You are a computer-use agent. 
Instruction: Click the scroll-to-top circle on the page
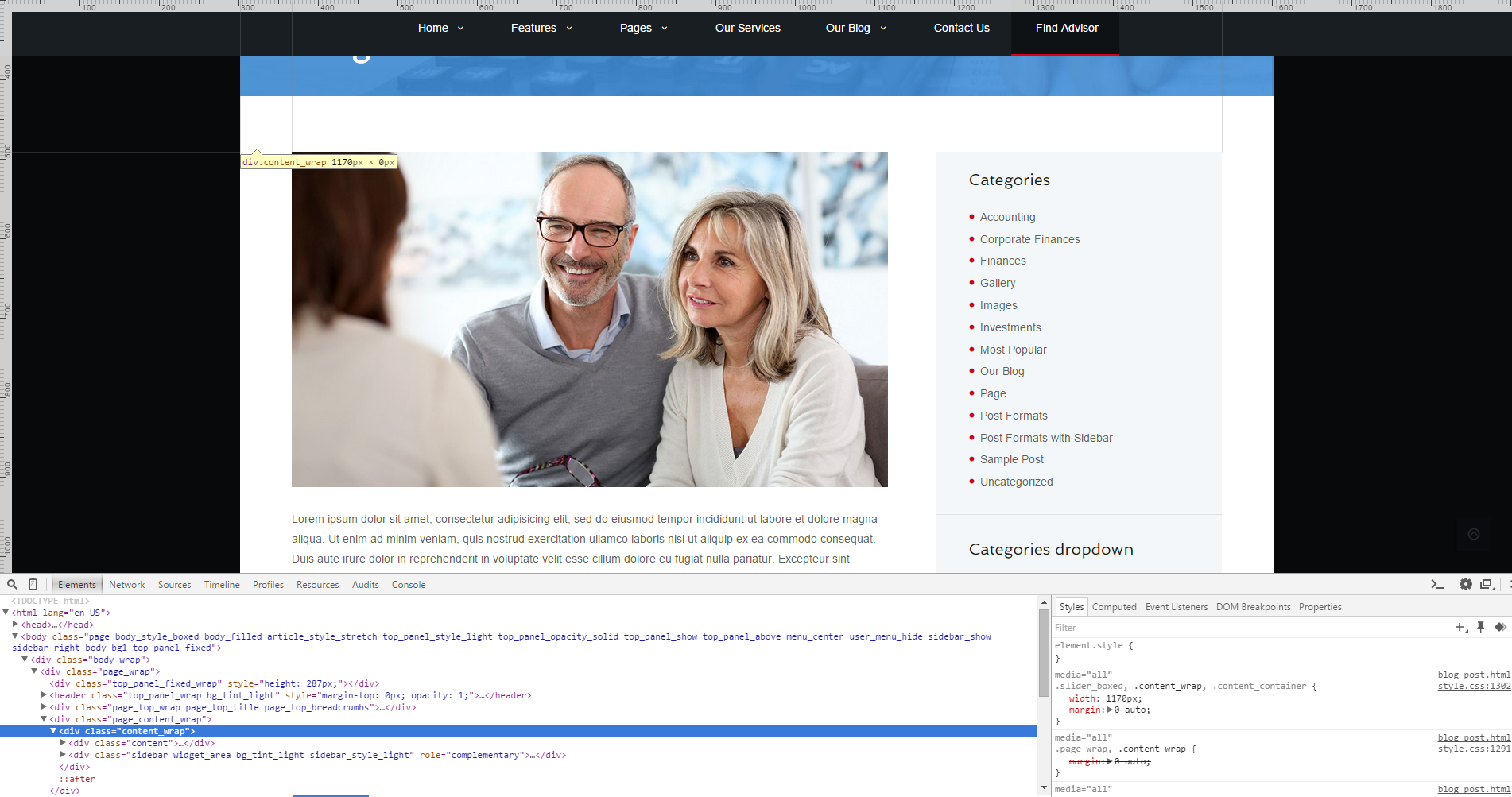(x=1473, y=534)
